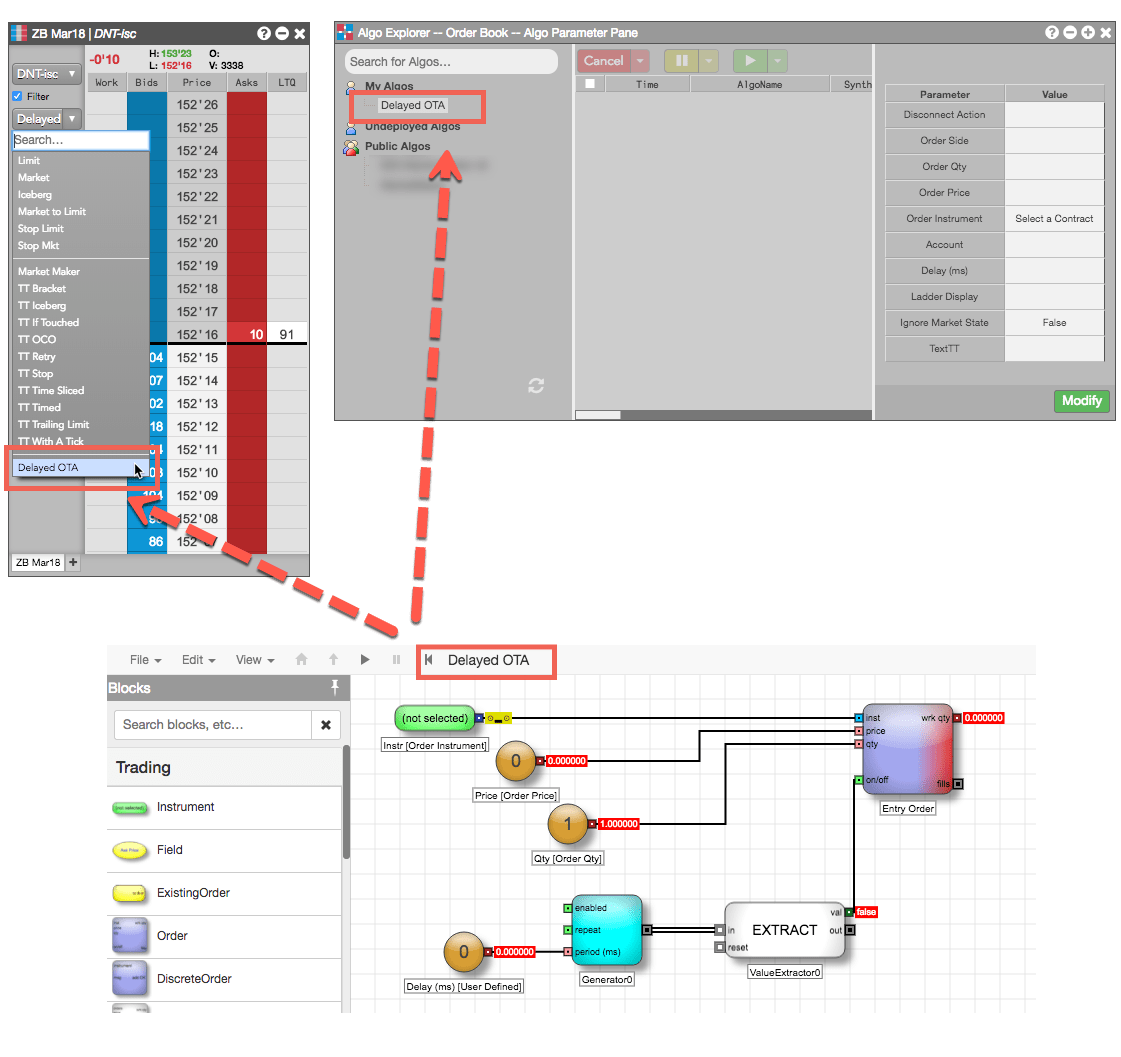
Task: Add a new tab next to ZB Mar18
Action: 73,562
